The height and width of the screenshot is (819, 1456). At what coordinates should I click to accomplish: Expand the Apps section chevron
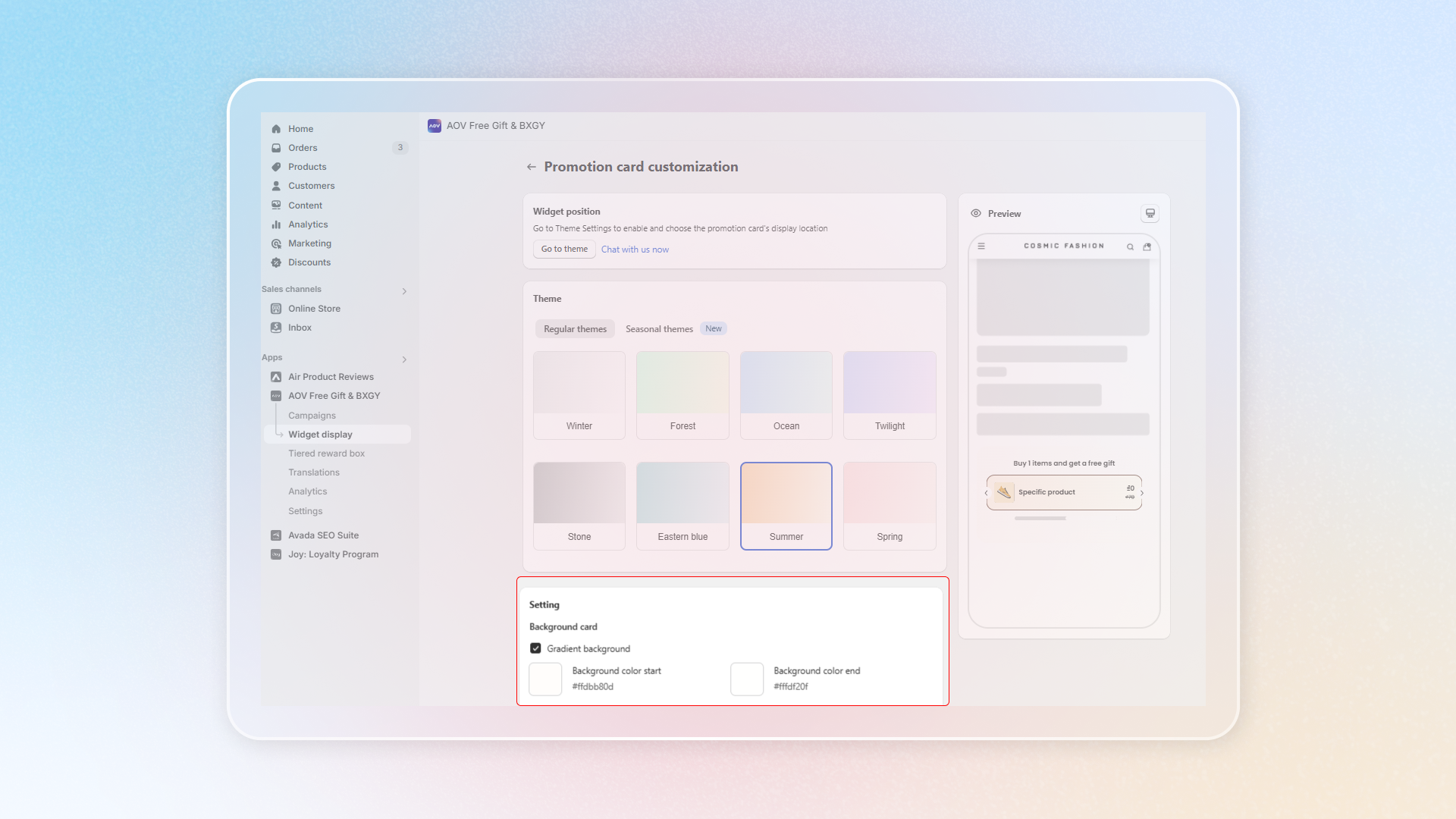tap(404, 359)
